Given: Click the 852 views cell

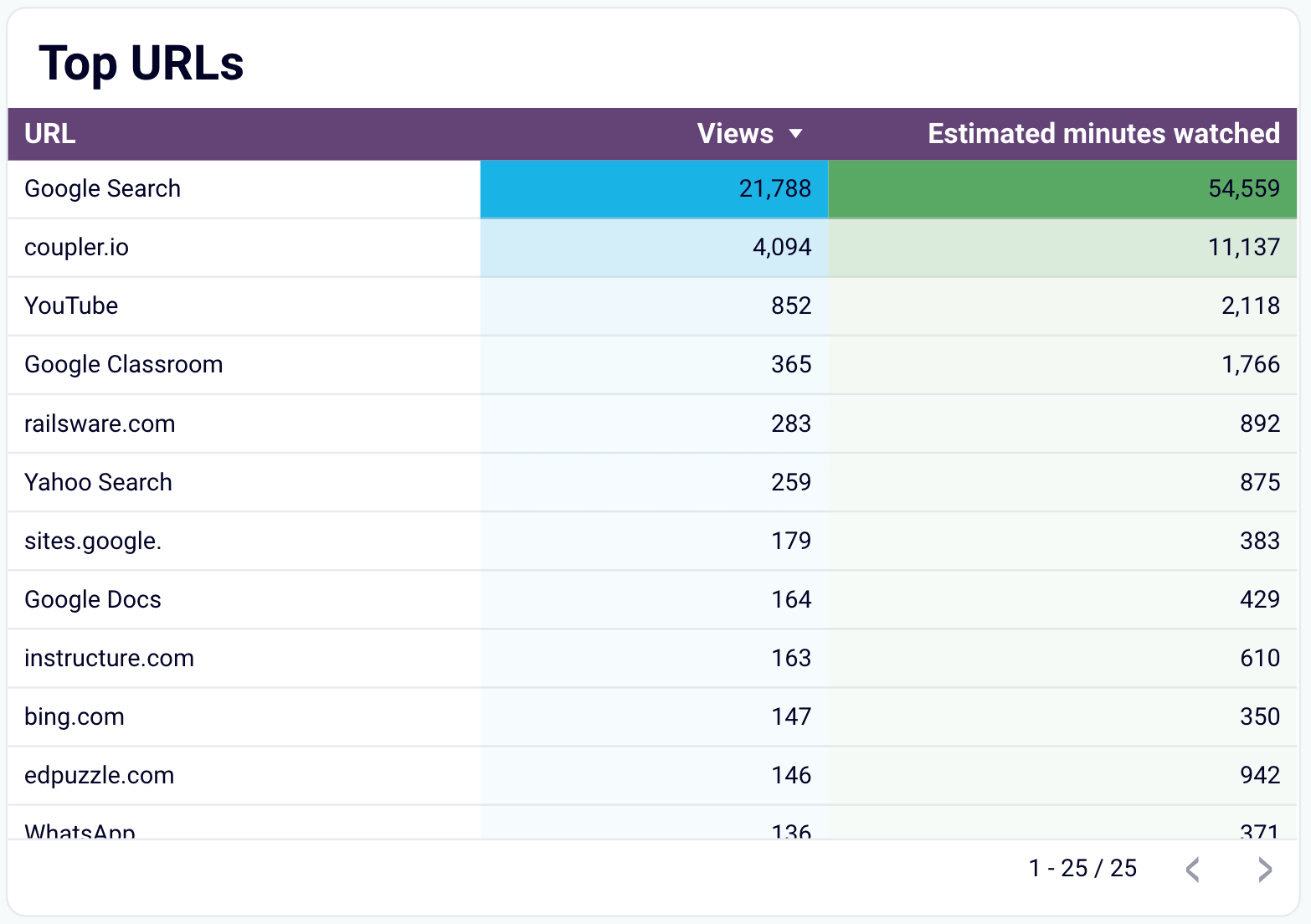Looking at the screenshot, I should [x=655, y=306].
